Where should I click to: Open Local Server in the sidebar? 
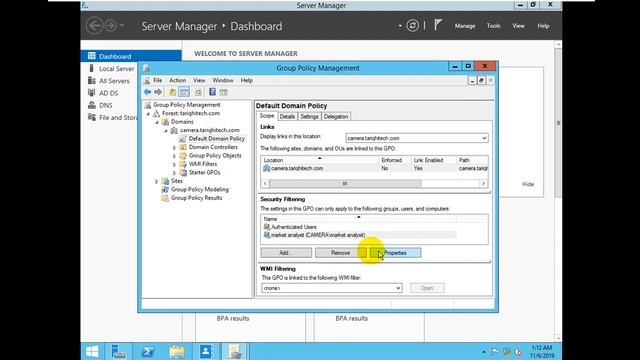(116, 69)
